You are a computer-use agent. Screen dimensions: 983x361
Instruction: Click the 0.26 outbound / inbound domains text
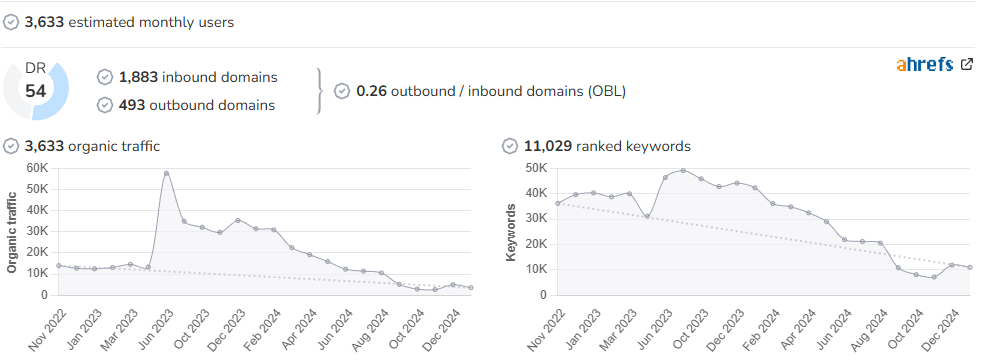[491, 92]
